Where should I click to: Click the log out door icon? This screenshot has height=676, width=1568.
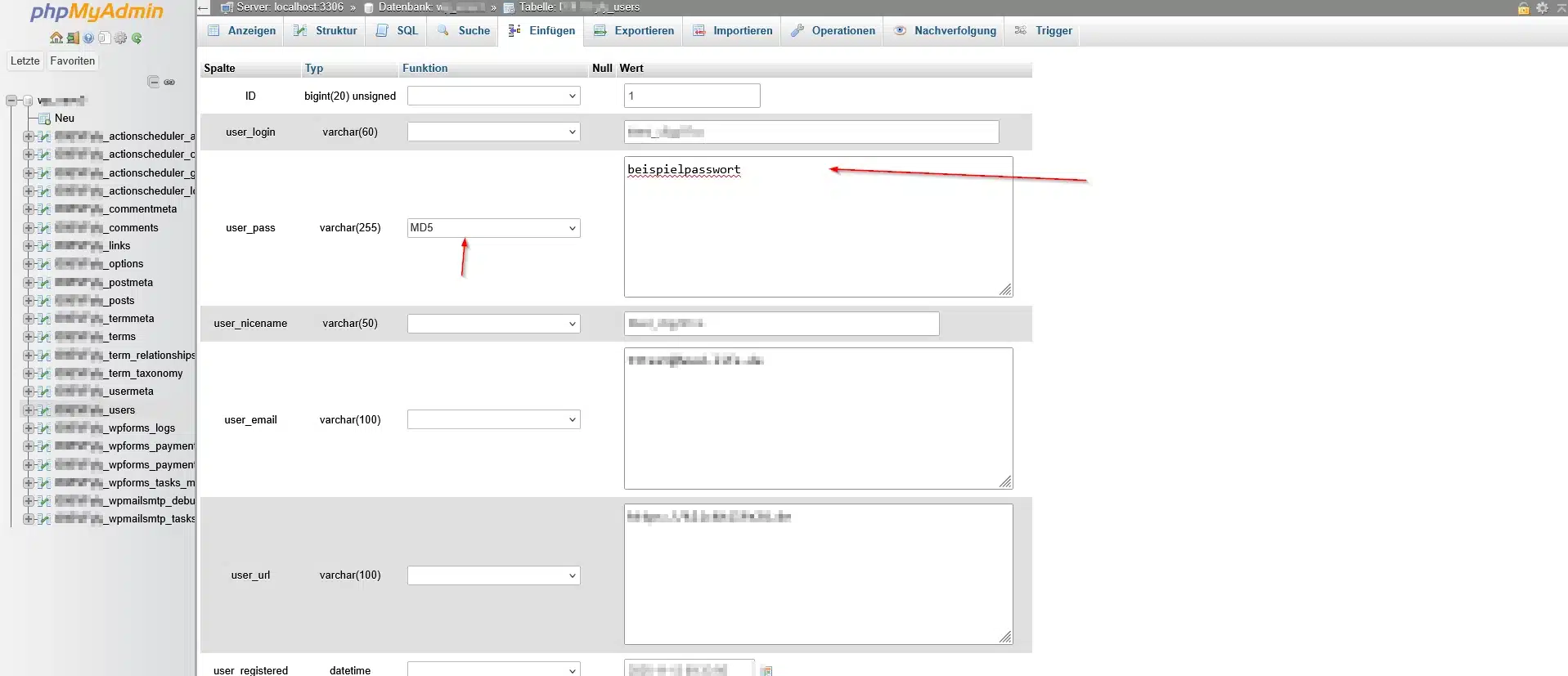[73, 38]
